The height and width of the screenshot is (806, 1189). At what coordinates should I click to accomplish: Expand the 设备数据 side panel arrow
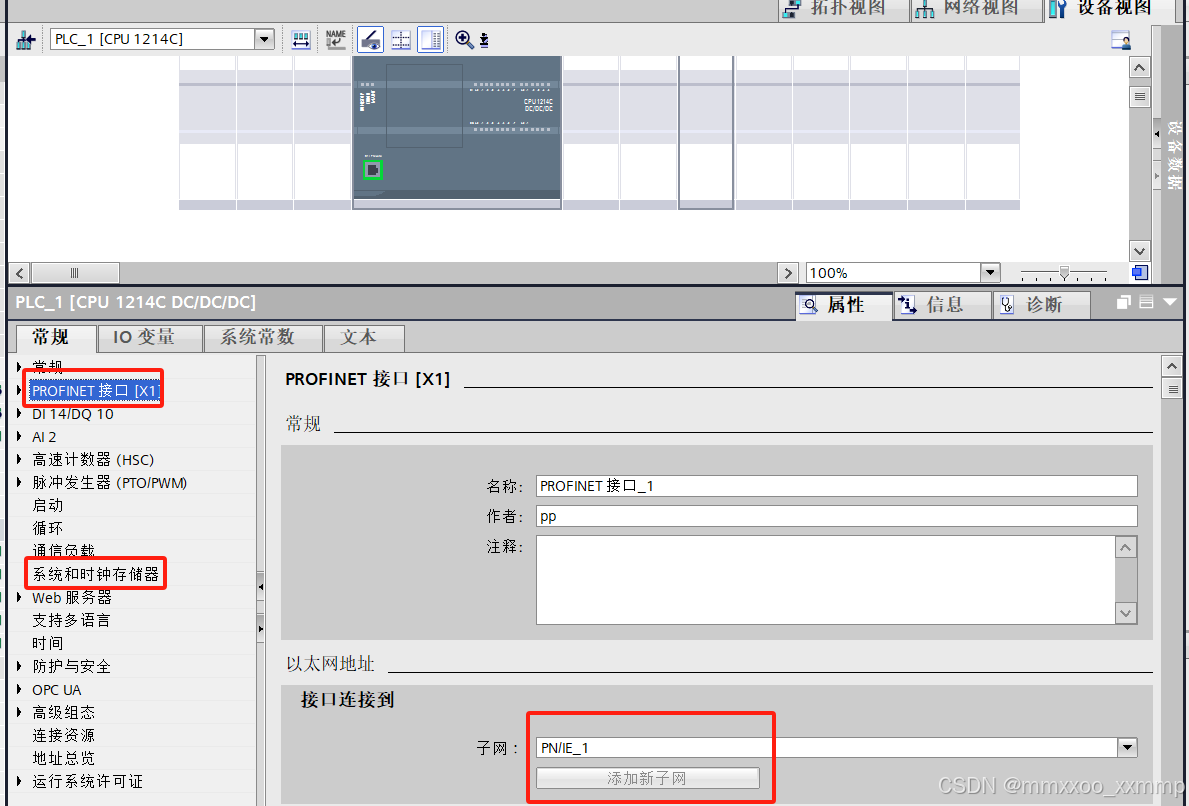coord(1157,134)
